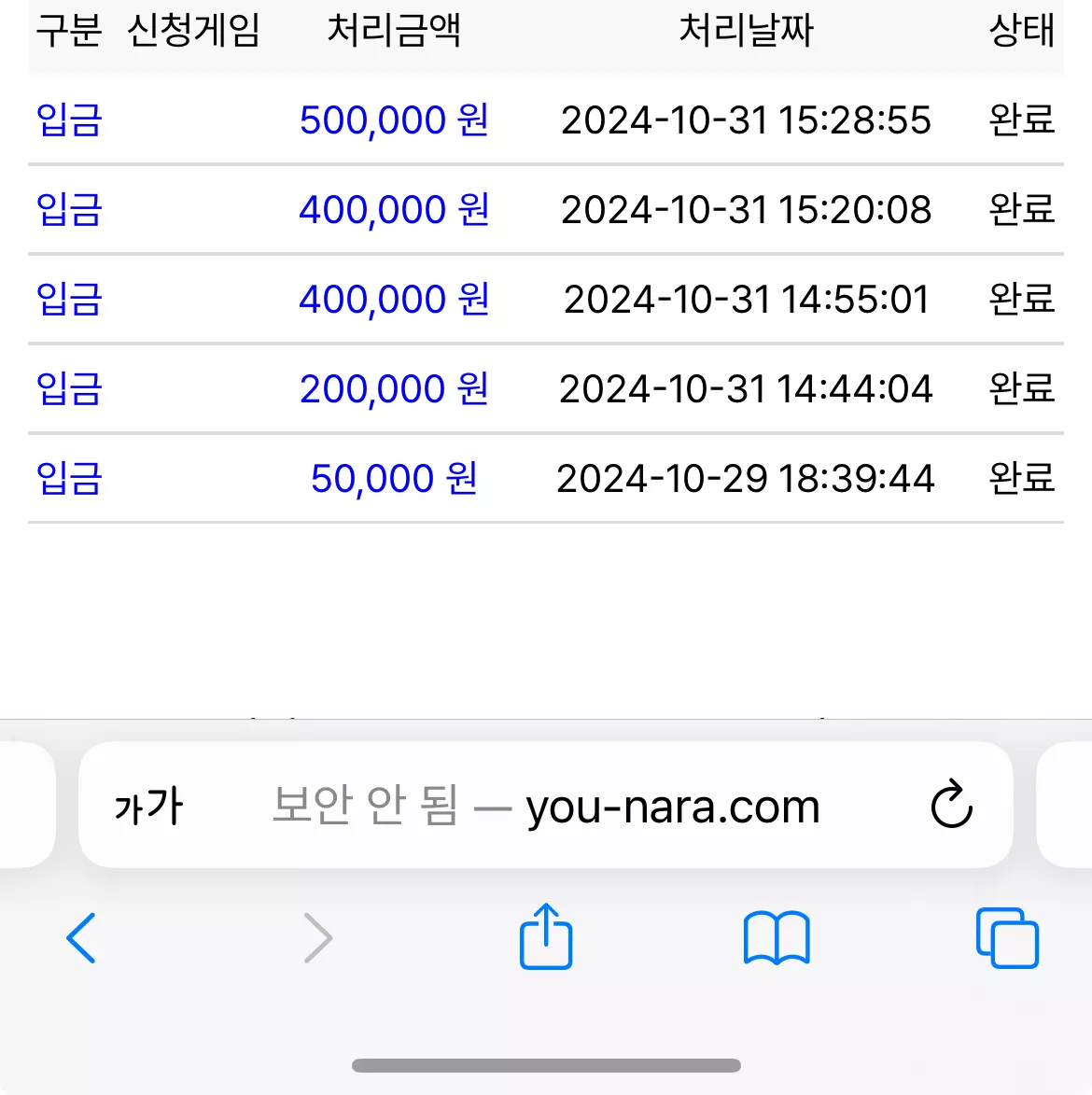Click the 200,000 원 amount

click(394, 389)
